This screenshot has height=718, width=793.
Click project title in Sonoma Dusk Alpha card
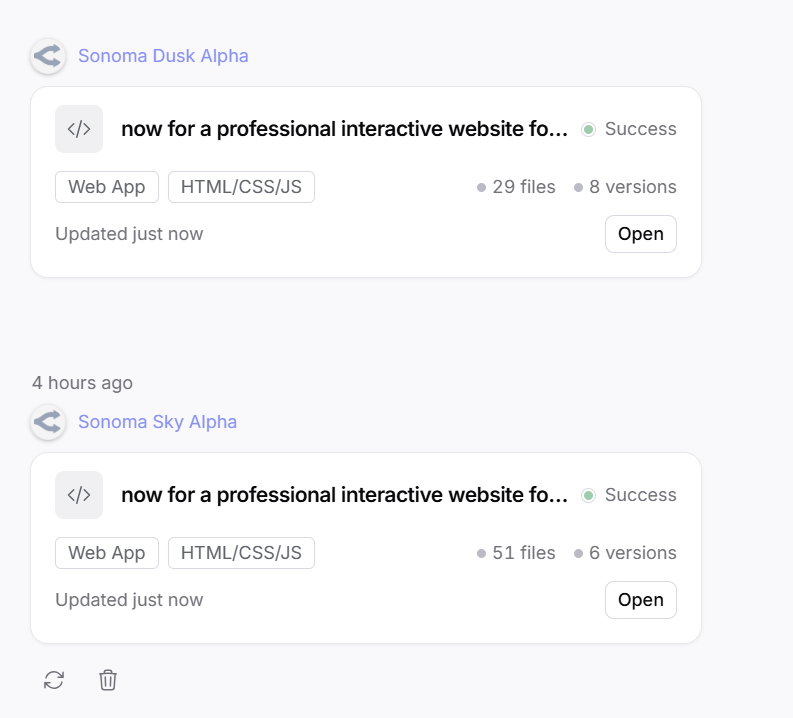tap(344, 129)
